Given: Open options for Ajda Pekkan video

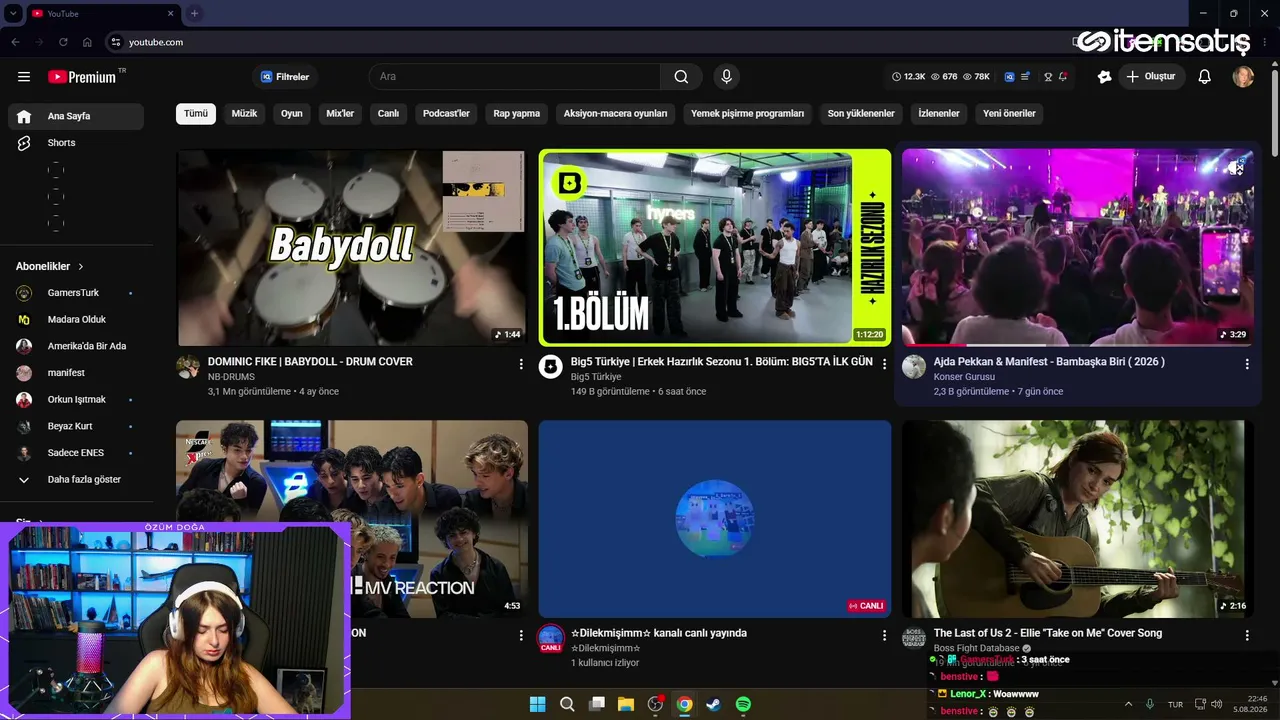Looking at the screenshot, I should [1247, 365].
